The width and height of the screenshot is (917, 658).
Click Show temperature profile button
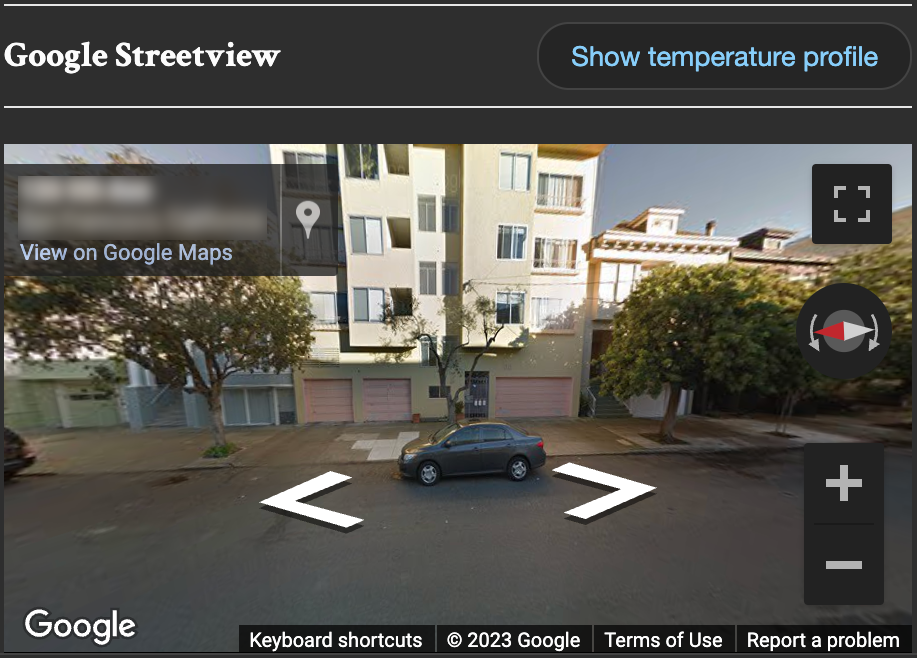pos(724,57)
